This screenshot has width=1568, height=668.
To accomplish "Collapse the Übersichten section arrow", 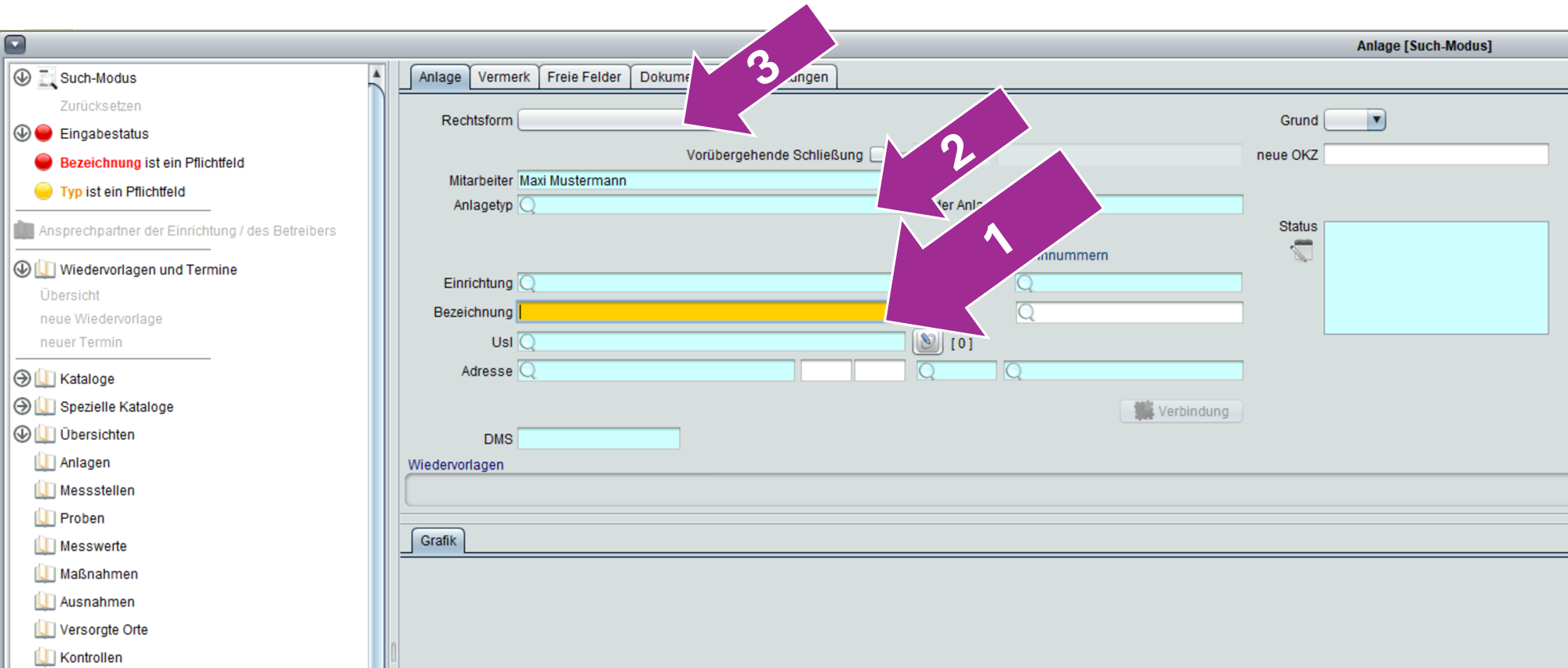I will (x=22, y=434).
